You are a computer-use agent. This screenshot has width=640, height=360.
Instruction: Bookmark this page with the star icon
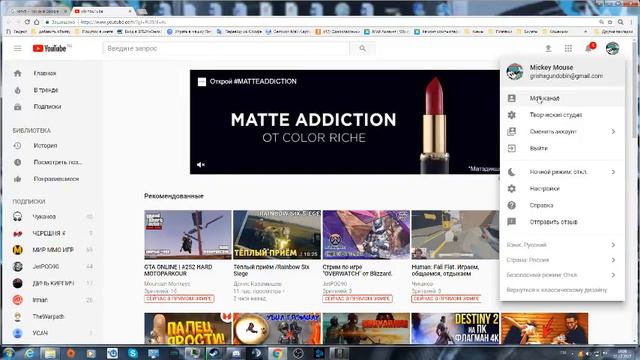point(610,22)
